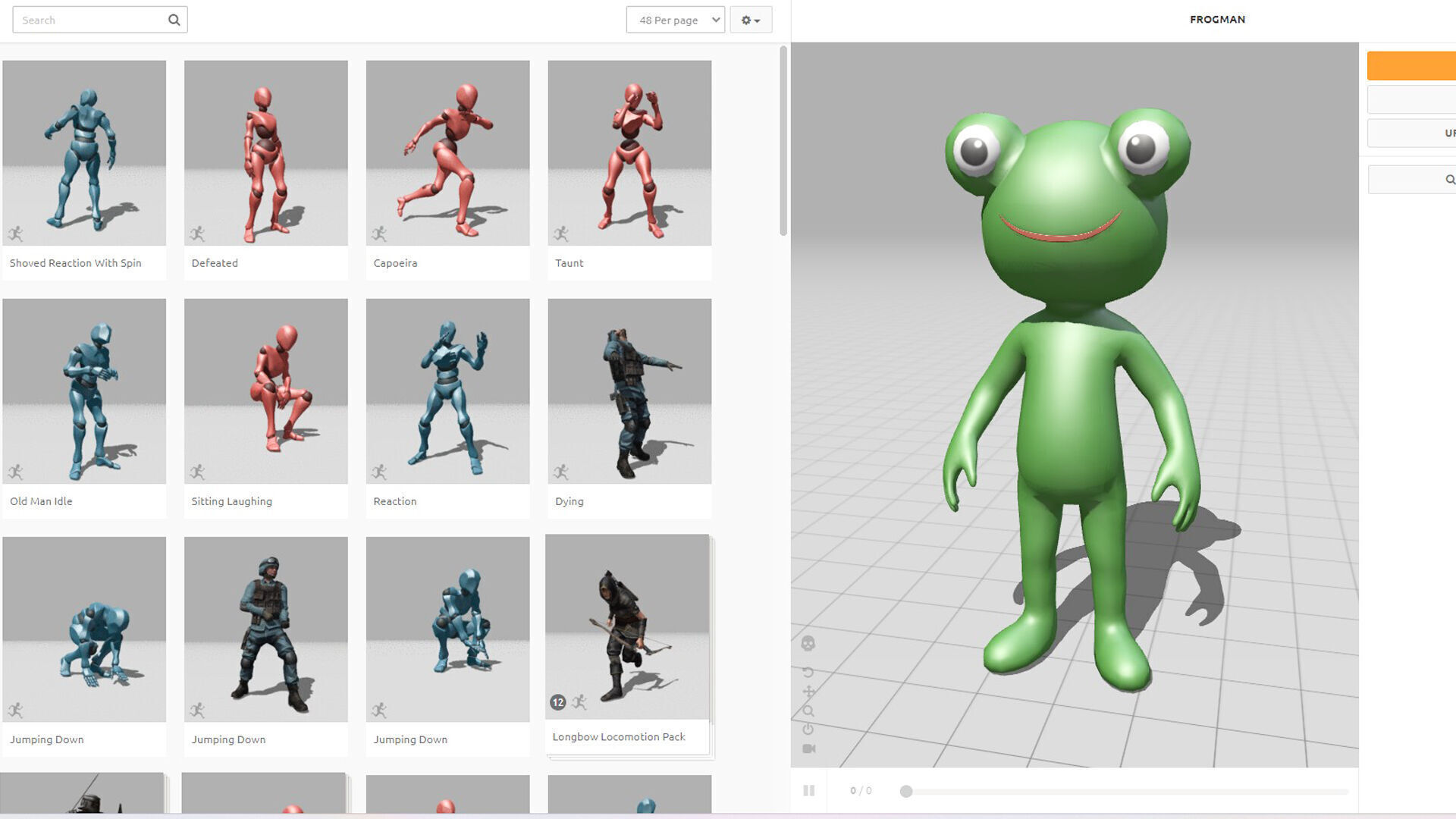Select Shoved Reaction With Spin thumbnail

pyautogui.click(x=84, y=152)
